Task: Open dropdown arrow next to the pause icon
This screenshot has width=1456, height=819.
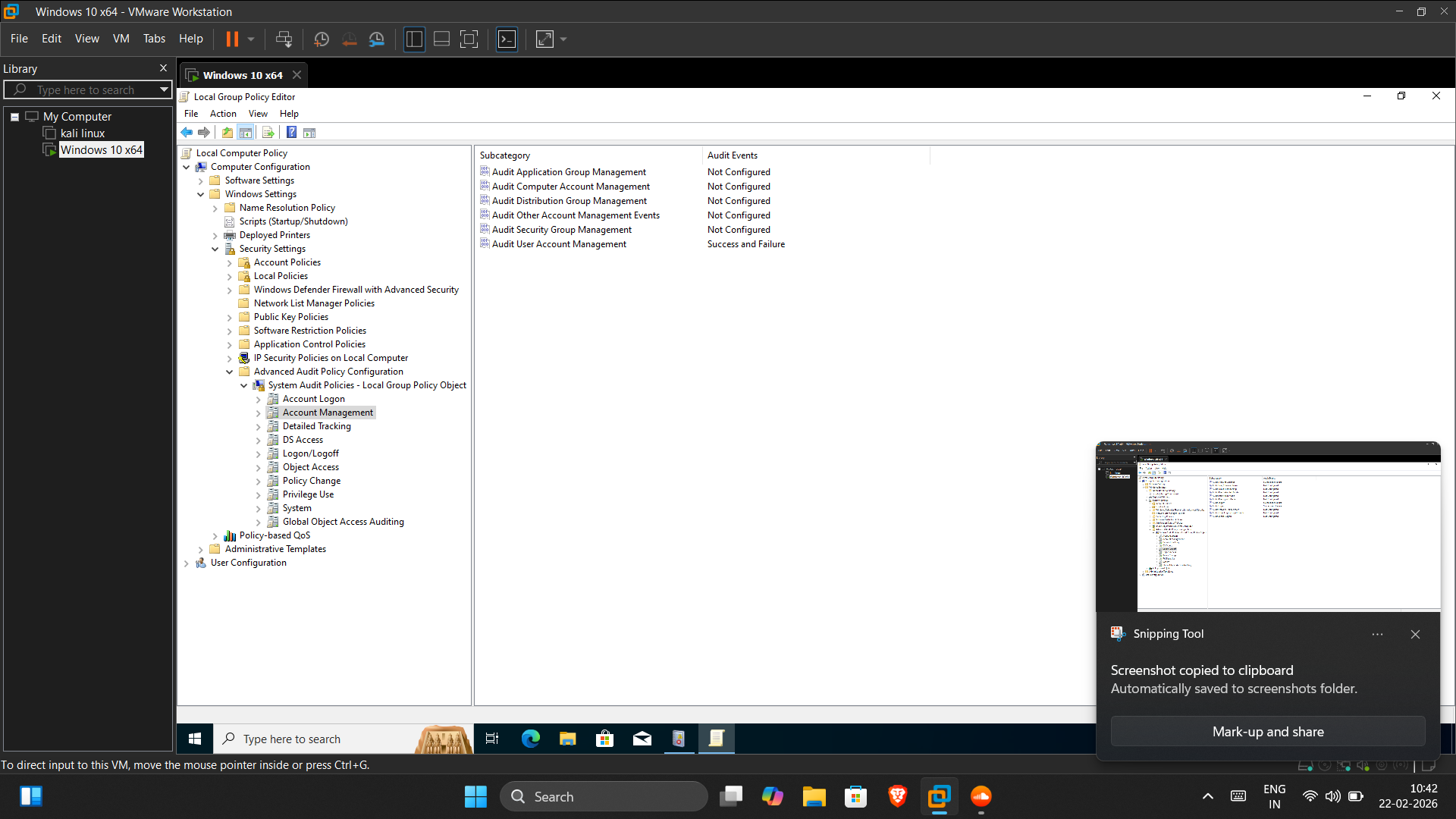Action: pyautogui.click(x=251, y=39)
